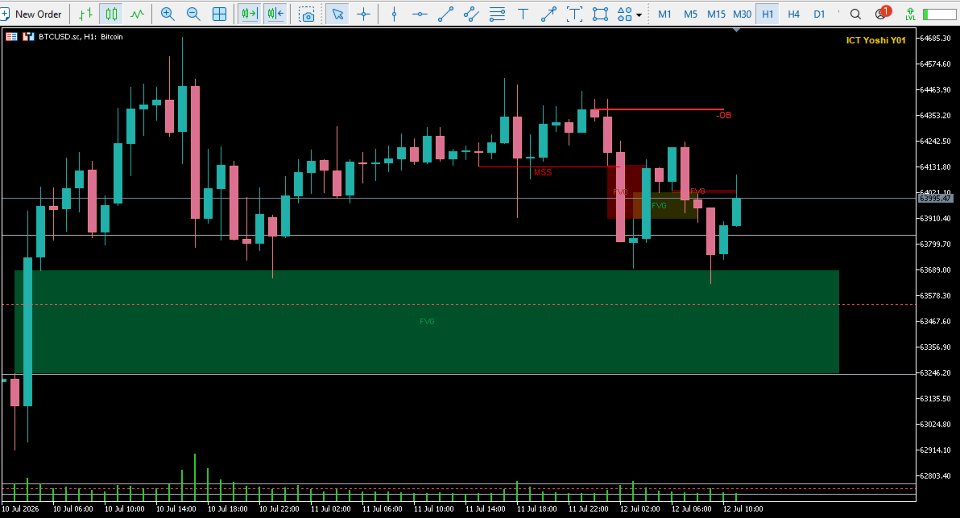Screen dimensions: 960x518
Task: Toggle chart shift from right border
Action: [276, 14]
